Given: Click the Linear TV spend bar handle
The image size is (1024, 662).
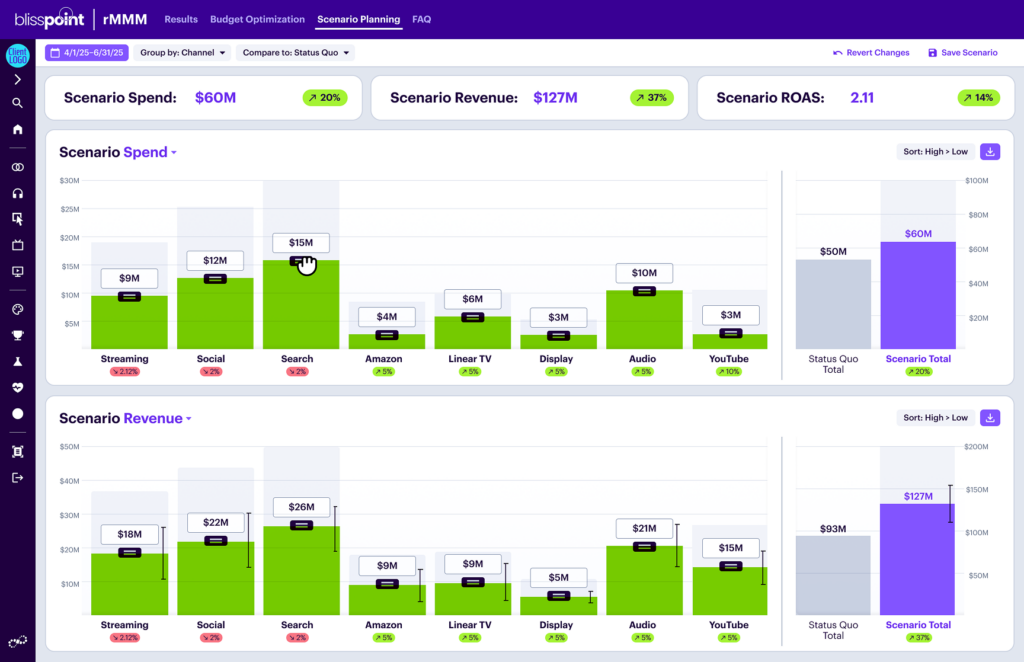Looking at the screenshot, I should pyautogui.click(x=473, y=318).
